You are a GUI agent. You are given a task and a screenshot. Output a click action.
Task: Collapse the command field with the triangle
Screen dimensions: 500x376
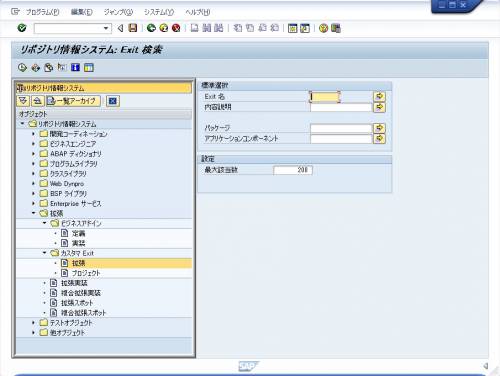click(120, 28)
